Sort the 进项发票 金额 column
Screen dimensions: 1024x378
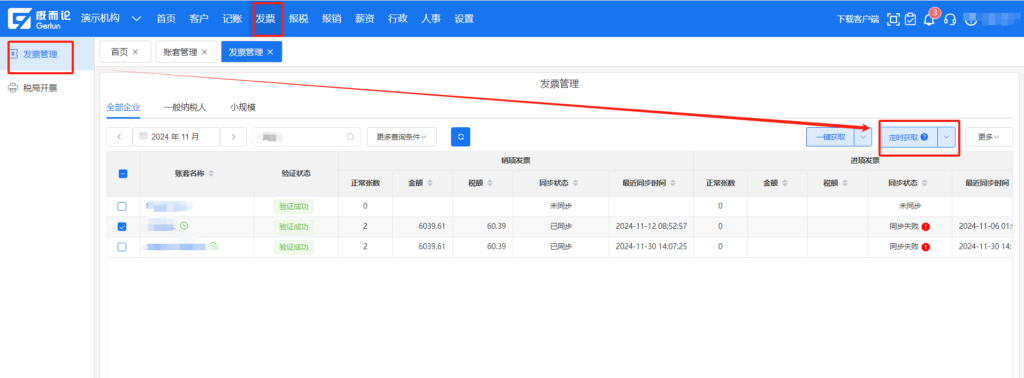785,183
